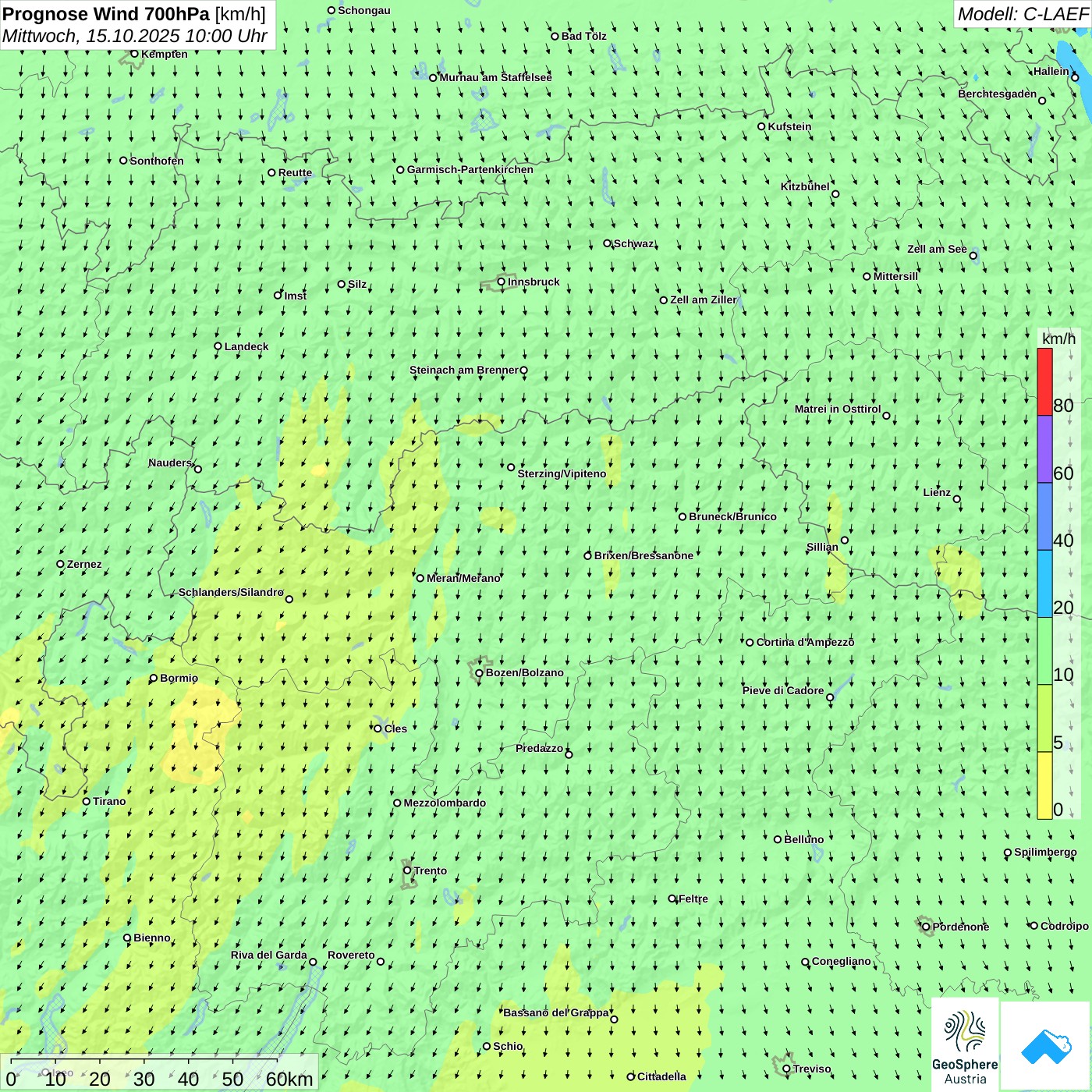The image size is (1092, 1092).
Task: Select the Kitzbühel label
Action: tap(805, 186)
